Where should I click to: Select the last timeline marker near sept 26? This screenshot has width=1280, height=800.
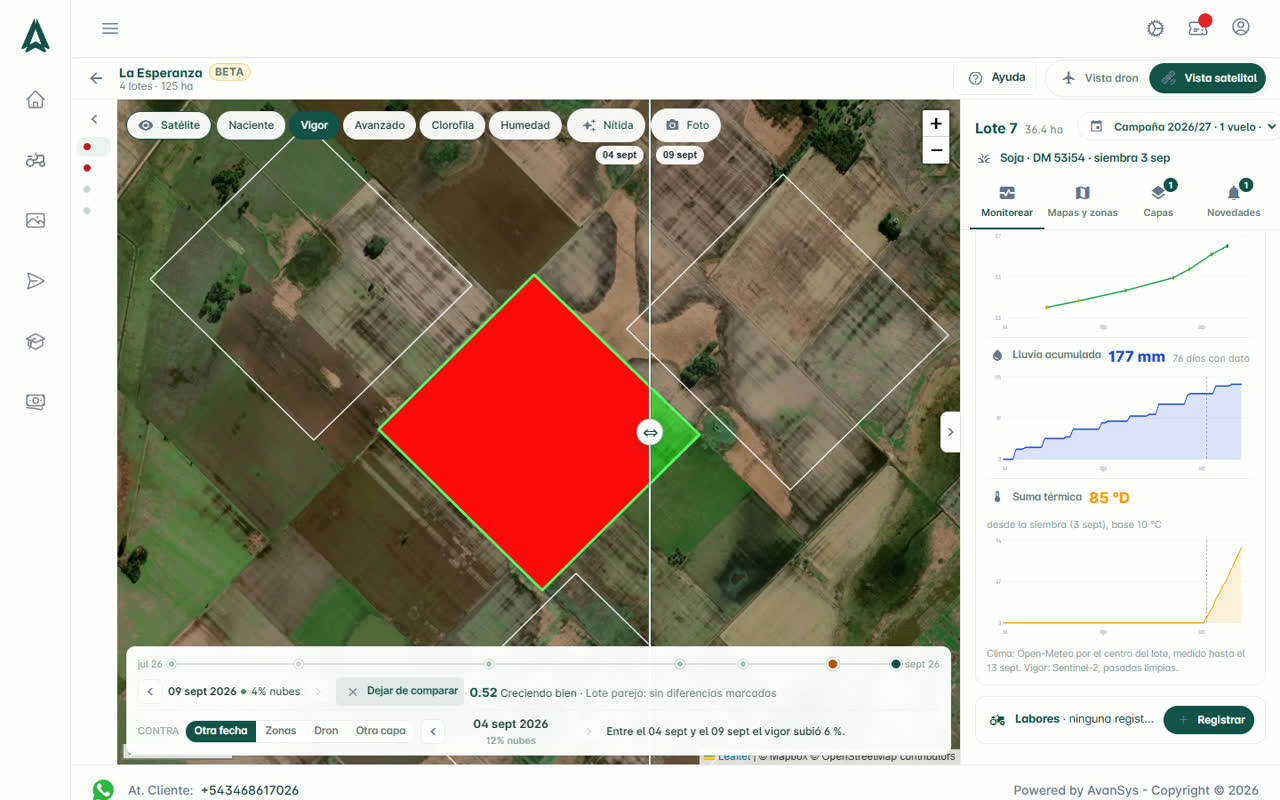point(895,664)
